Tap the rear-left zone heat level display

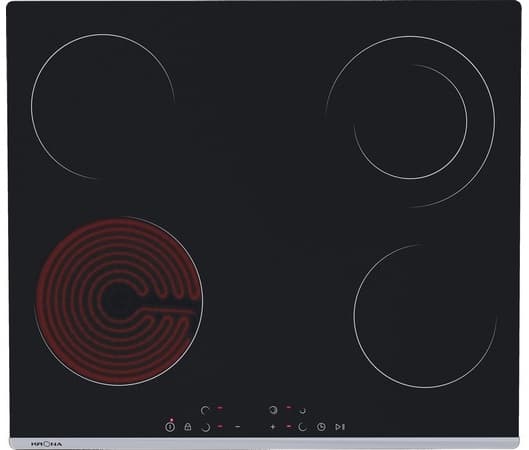tap(220, 408)
